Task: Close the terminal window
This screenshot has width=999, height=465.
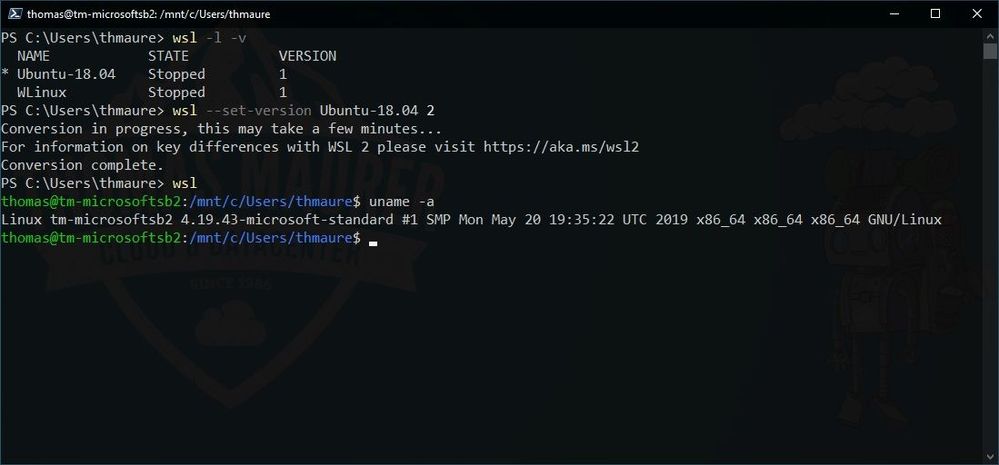Action: (977, 13)
